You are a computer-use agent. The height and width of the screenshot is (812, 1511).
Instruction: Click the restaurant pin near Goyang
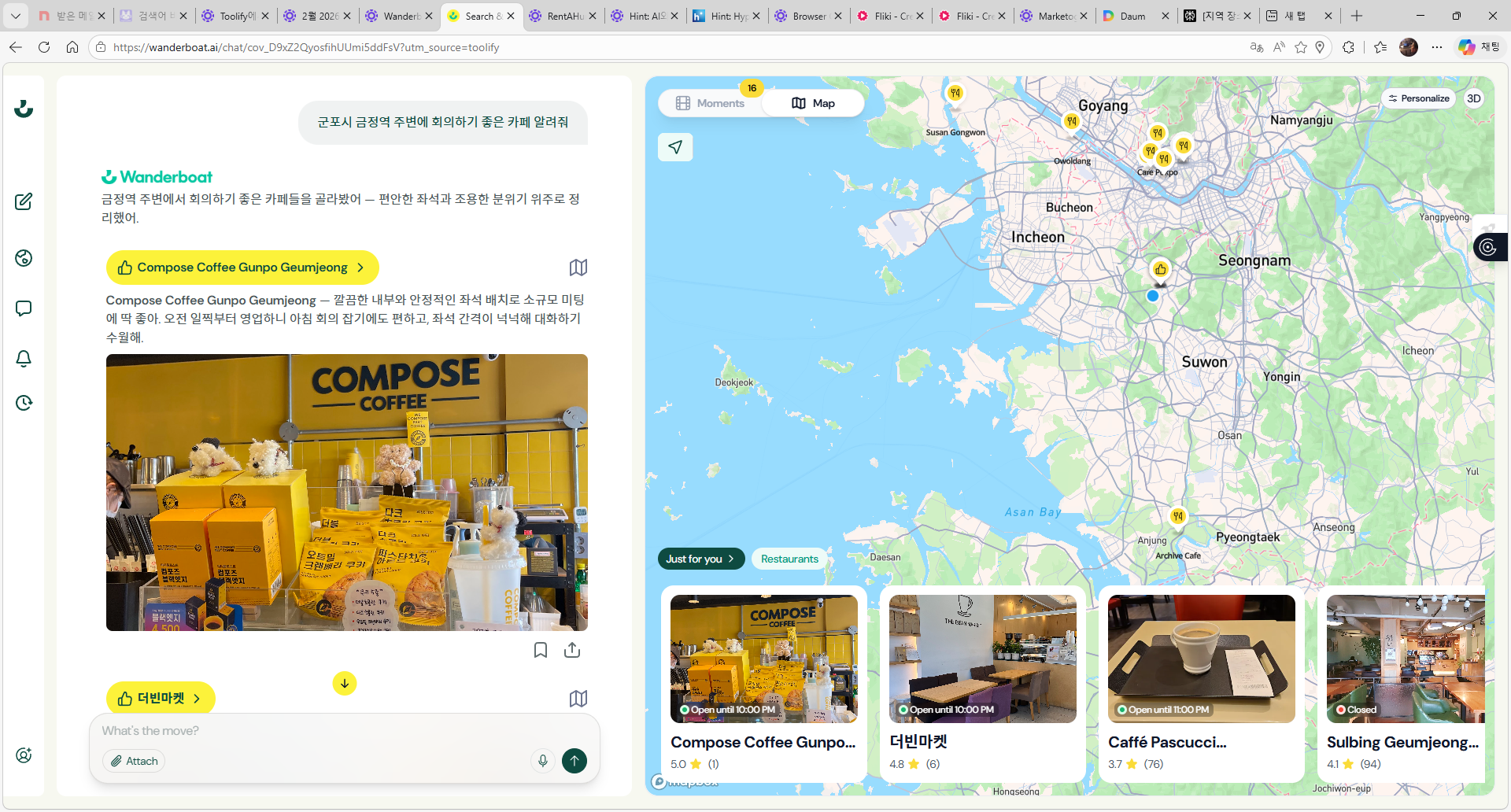(x=1071, y=121)
